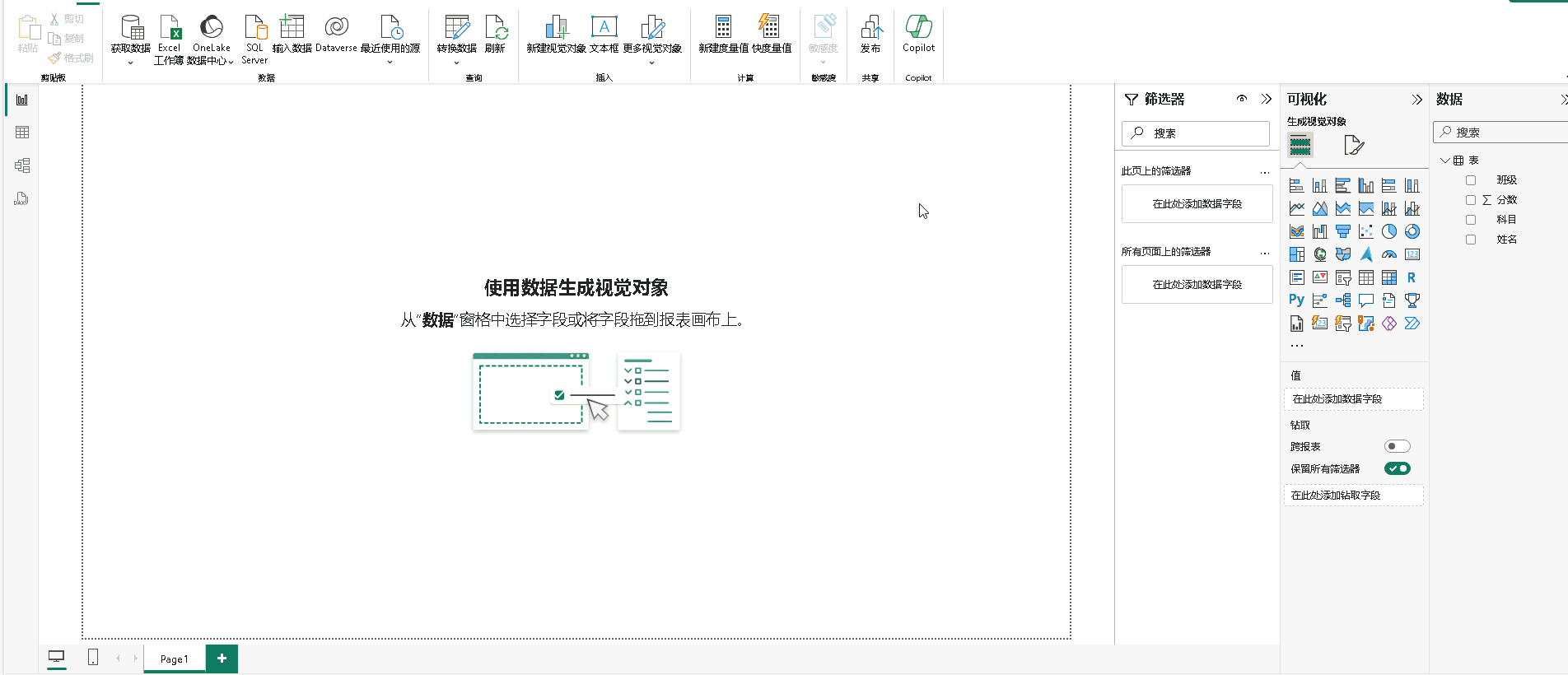This screenshot has height=675, width=1568.
Task: Collapse the 可视化 pane chevrons
Action: coord(1416,100)
